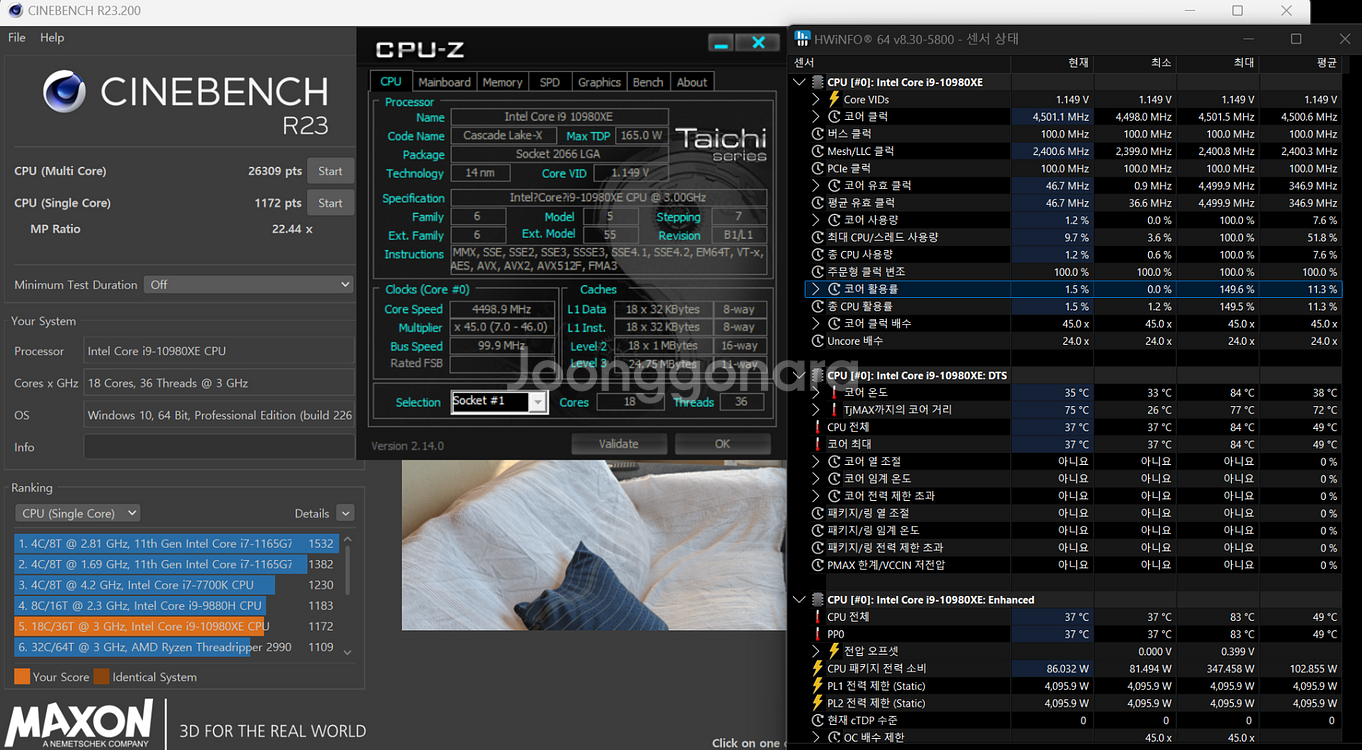Click the clock icon next to 코어 클럭

point(834,117)
